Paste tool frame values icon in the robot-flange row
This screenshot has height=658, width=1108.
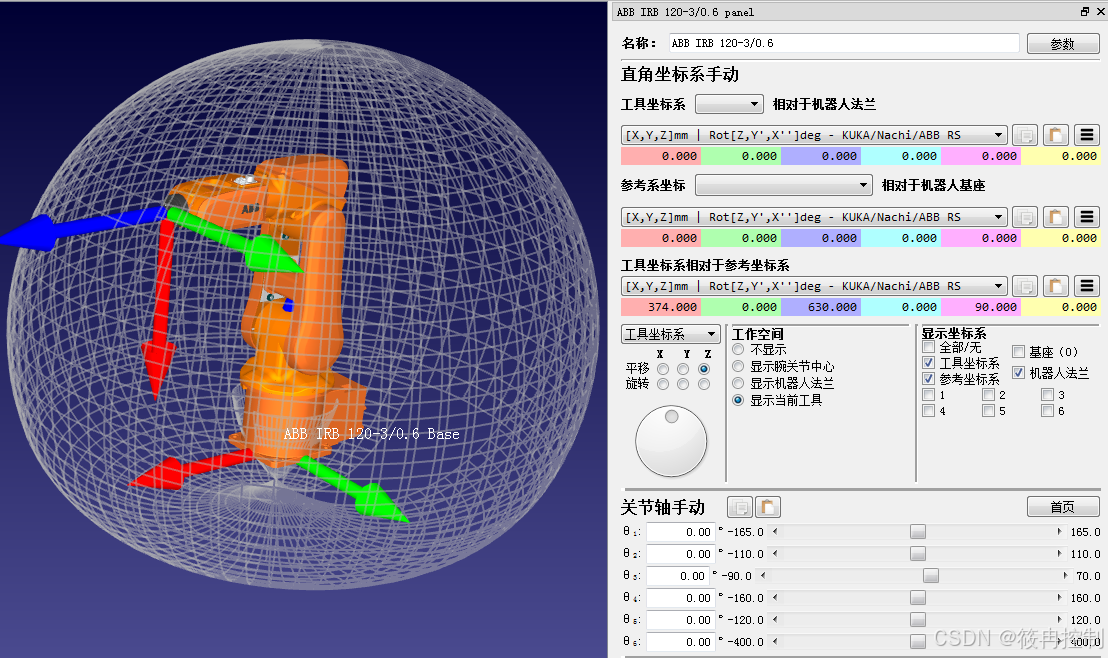[1055, 135]
